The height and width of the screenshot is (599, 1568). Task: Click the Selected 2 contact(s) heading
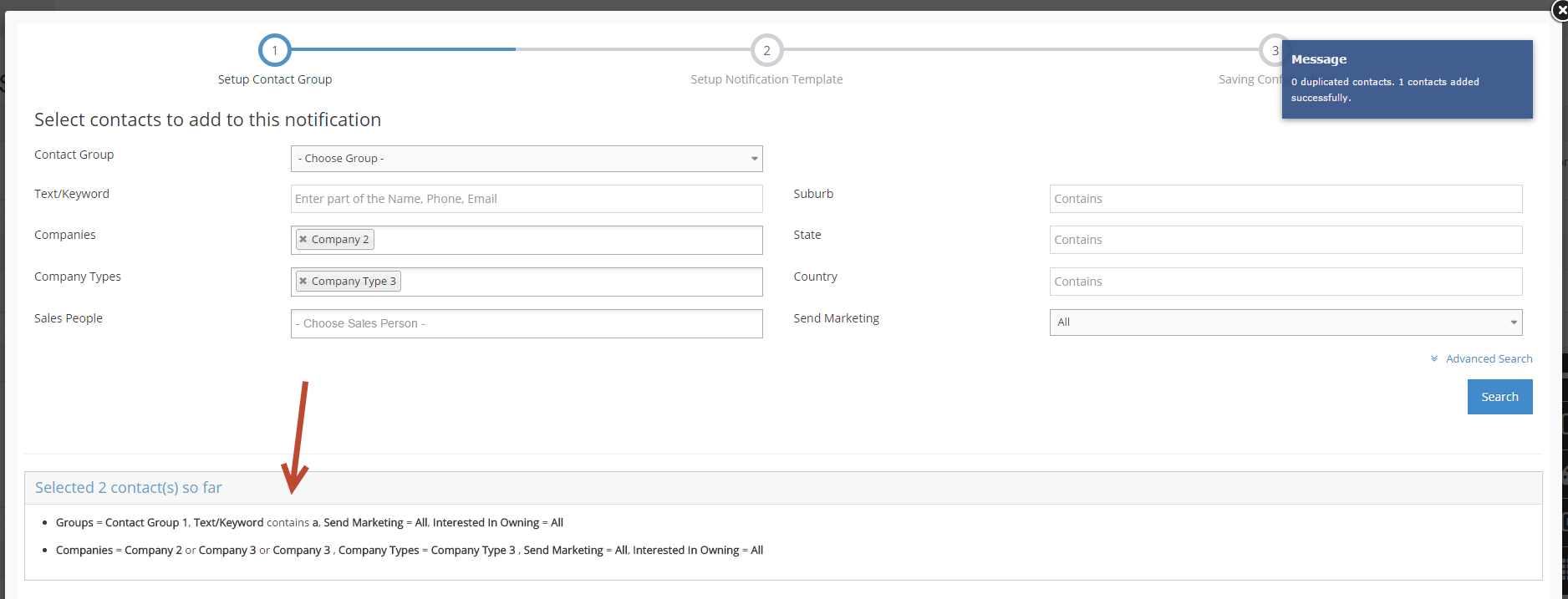click(129, 488)
